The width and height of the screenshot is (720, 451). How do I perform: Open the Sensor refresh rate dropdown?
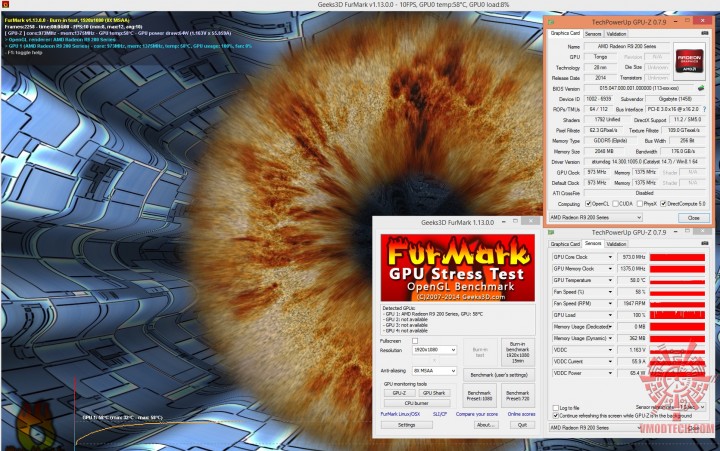coord(691,407)
